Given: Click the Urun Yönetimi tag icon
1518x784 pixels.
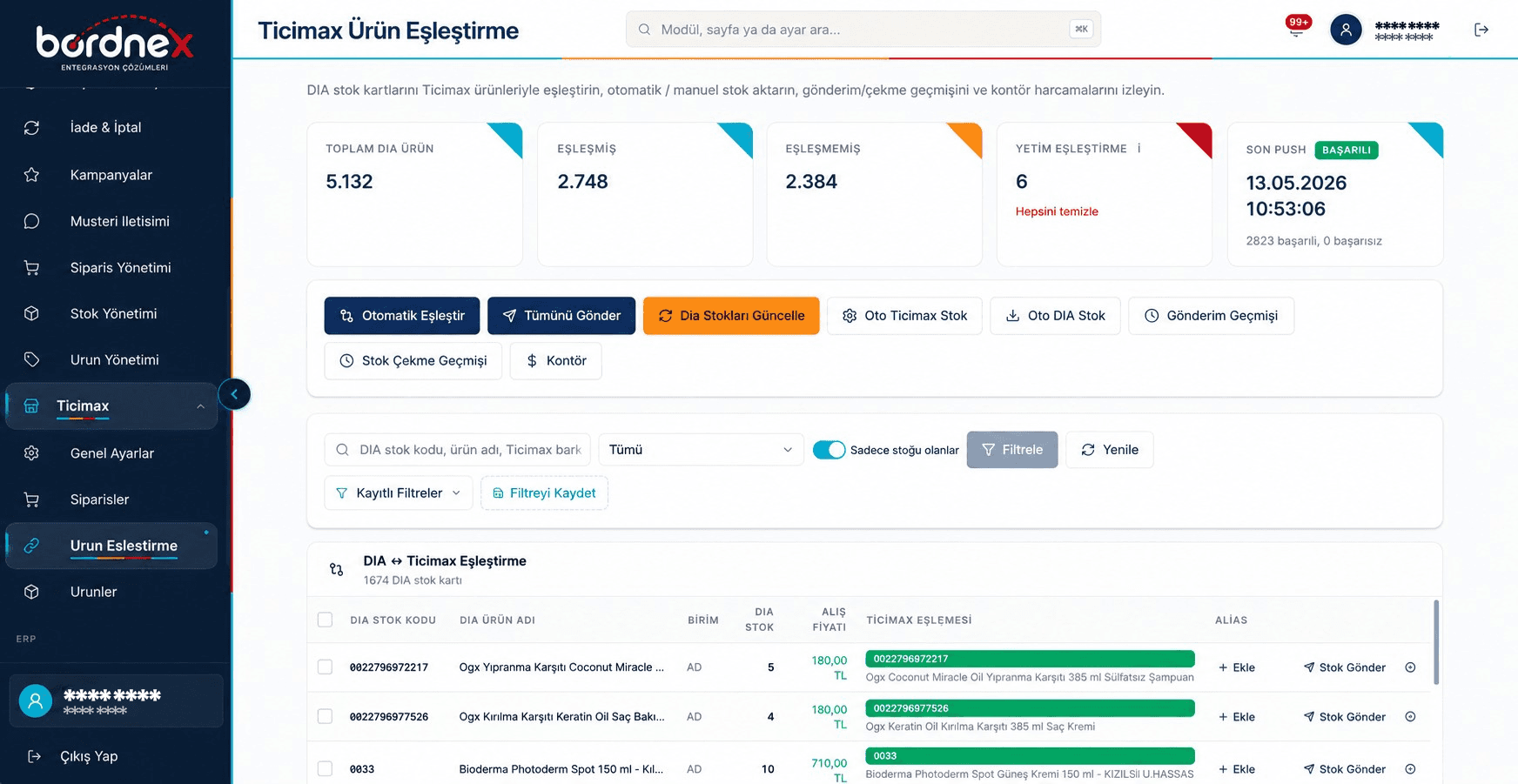Looking at the screenshot, I should [31, 359].
